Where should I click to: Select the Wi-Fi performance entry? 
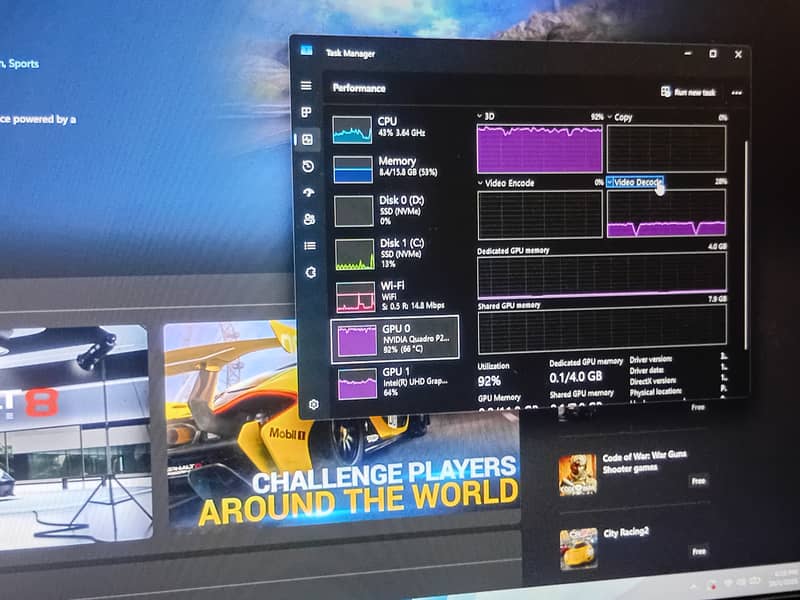[396, 296]
